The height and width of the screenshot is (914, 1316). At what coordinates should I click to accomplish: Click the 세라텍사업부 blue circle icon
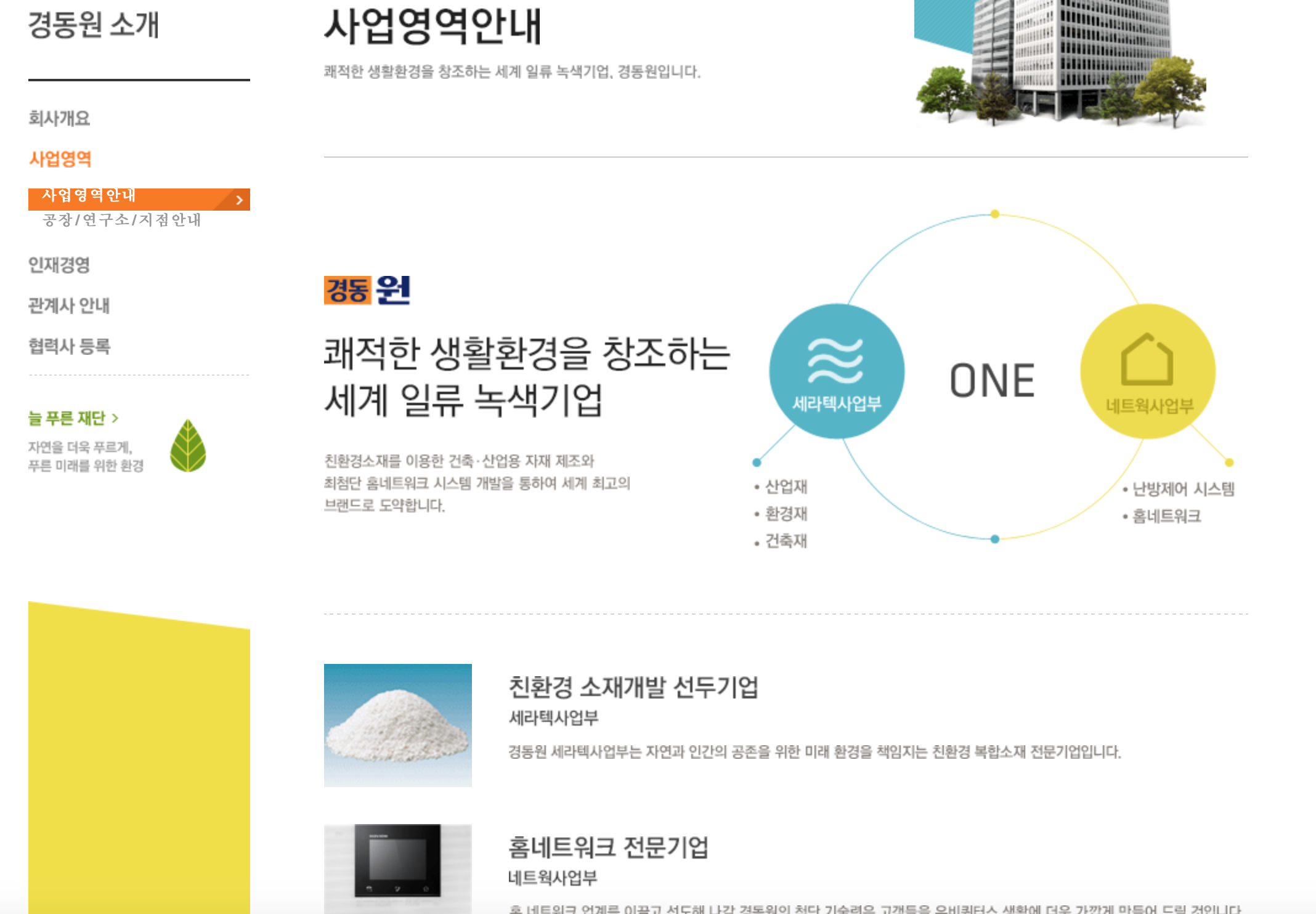click(837, 371)
